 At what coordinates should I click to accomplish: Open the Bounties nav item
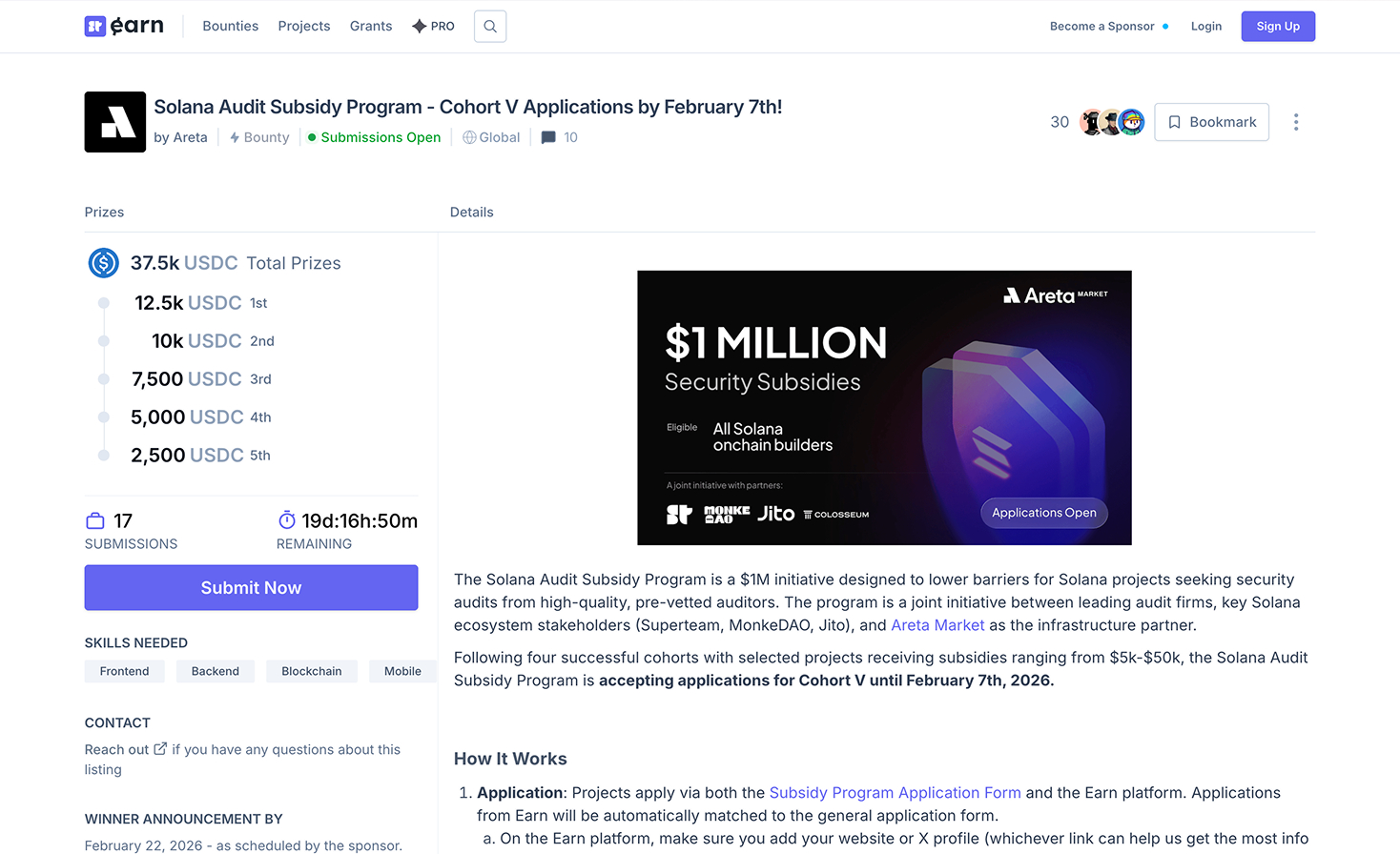click(231, 26)
